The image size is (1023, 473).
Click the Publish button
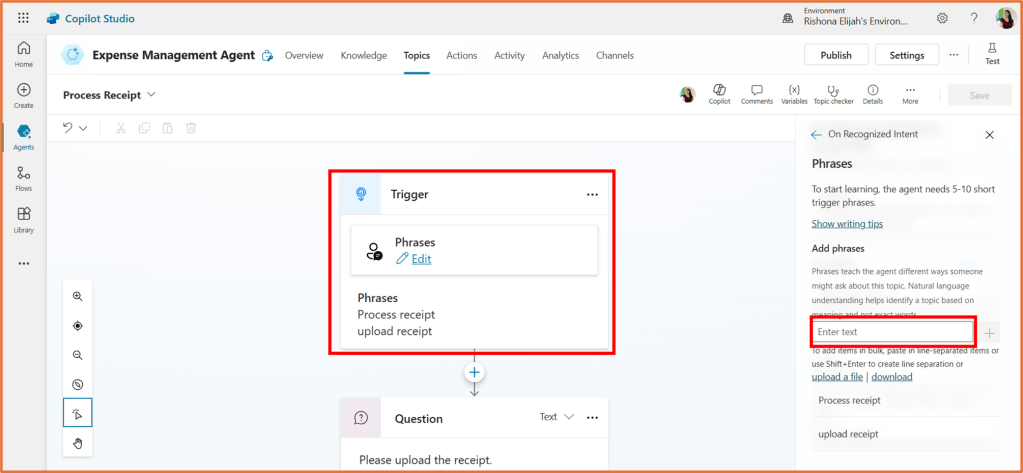835,55
